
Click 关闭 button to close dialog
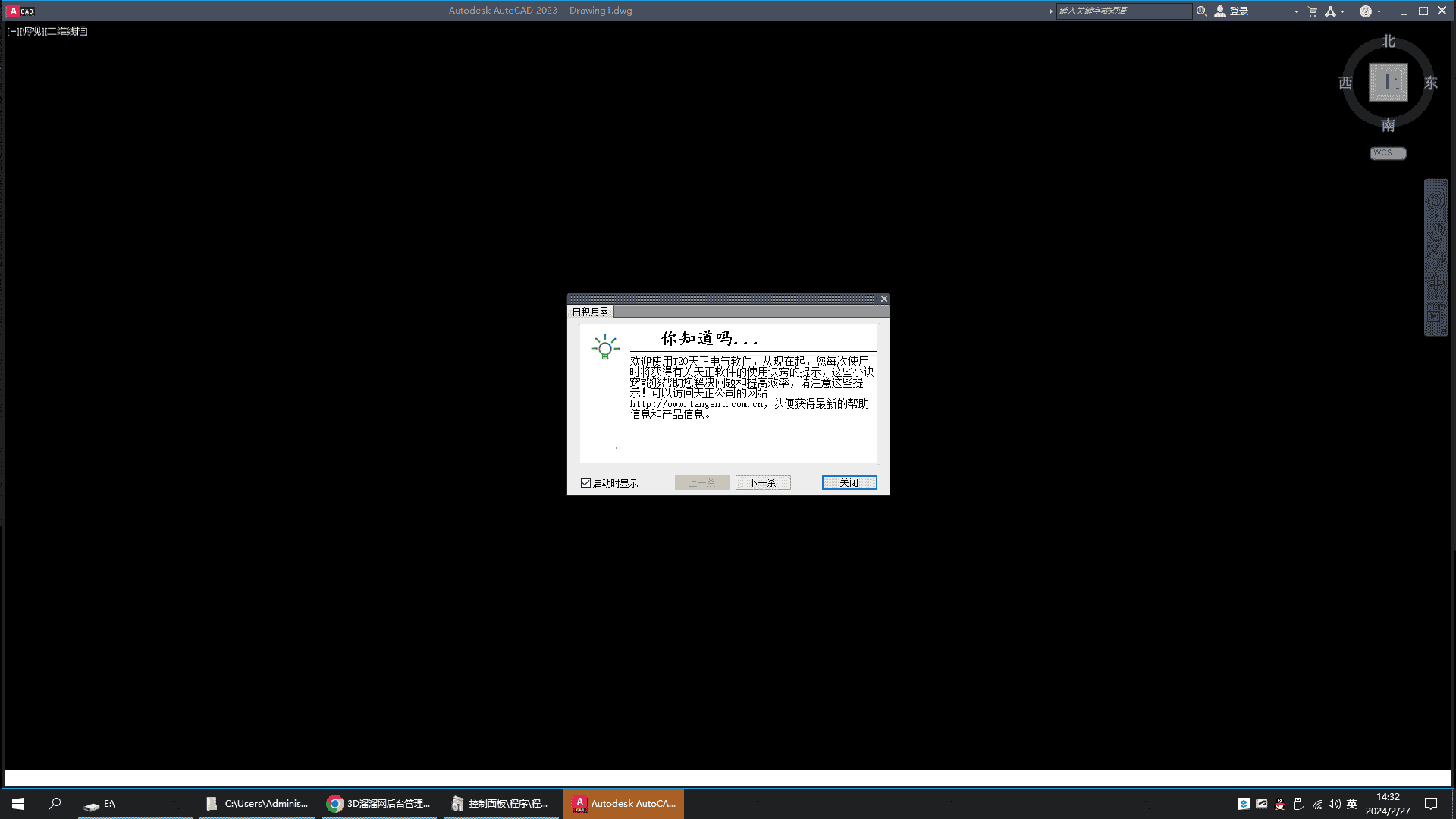point(849,483)
